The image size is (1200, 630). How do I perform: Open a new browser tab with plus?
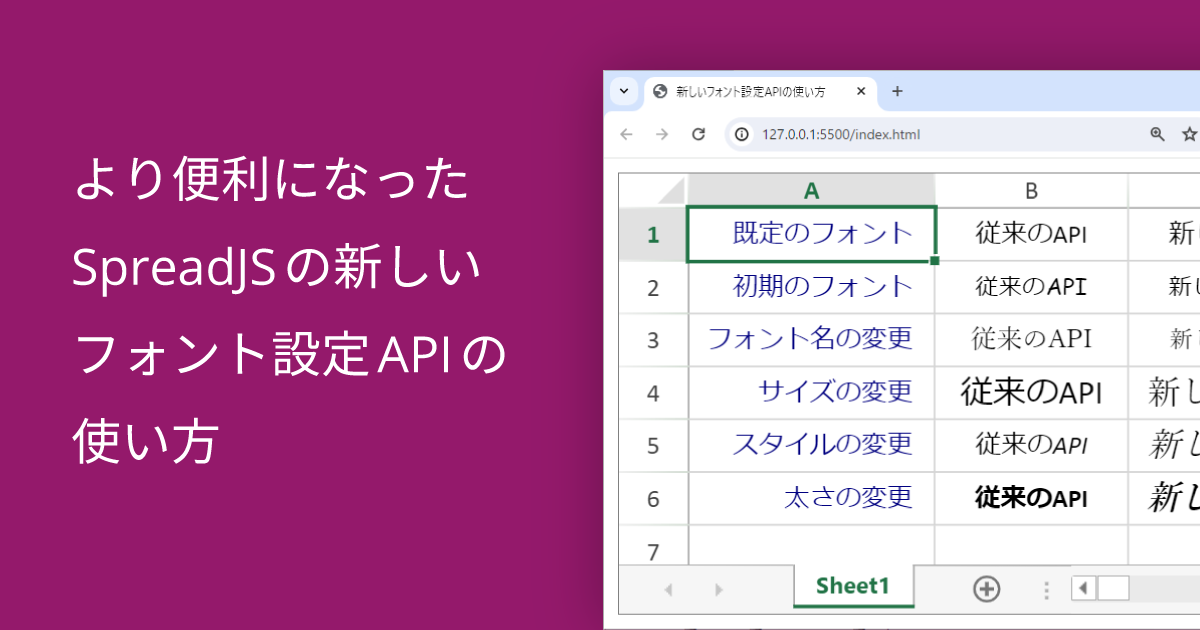pyautogui.click(x=897, y=91)
